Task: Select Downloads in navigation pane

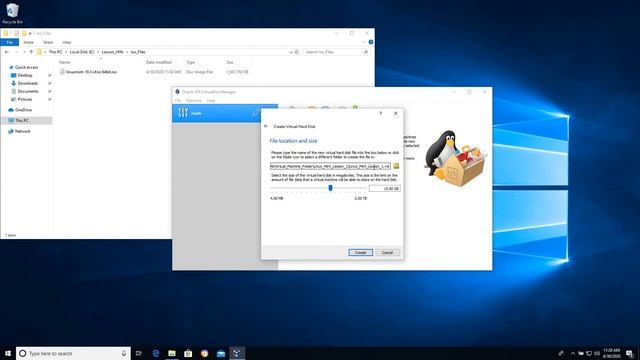Action: [x=27, y=83]
